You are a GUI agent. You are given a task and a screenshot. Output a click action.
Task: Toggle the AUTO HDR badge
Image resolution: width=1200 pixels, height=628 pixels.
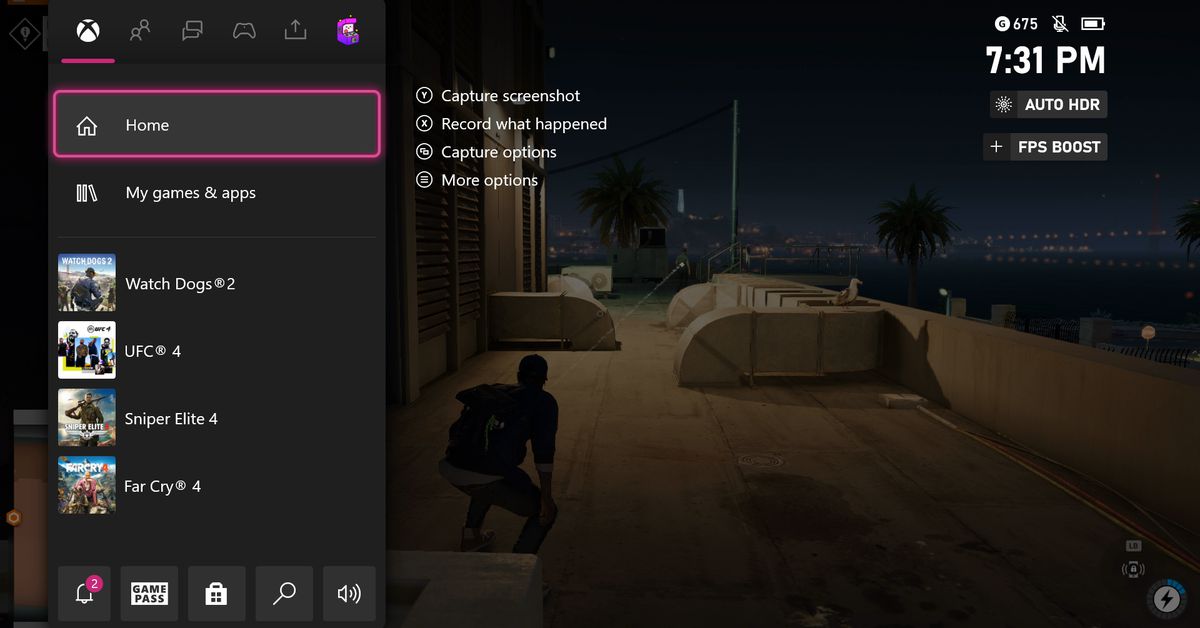[1048, 105]
